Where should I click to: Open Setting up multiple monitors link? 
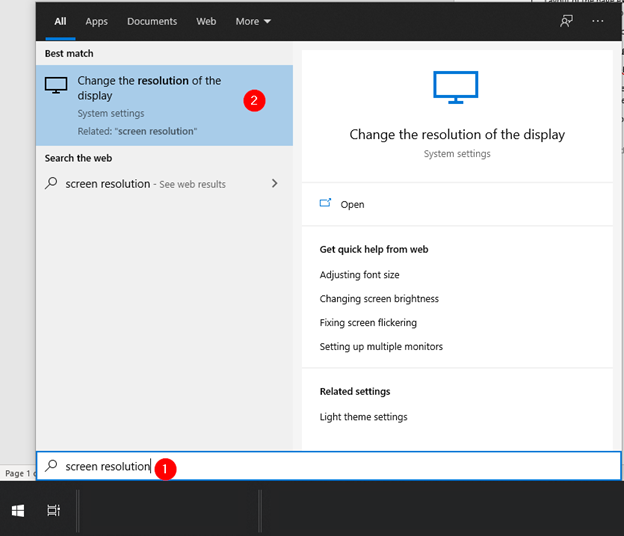coord(381,347)
